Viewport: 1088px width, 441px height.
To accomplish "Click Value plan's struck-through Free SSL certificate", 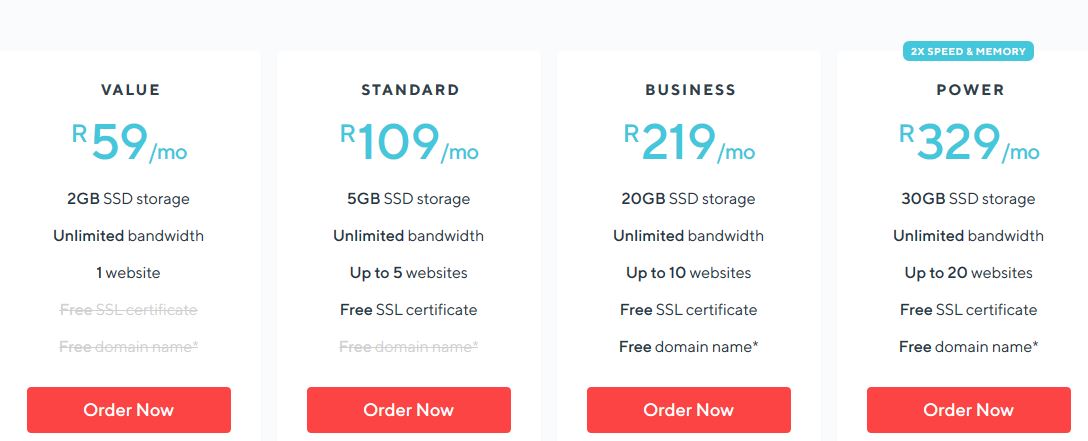I will point(128,310).
